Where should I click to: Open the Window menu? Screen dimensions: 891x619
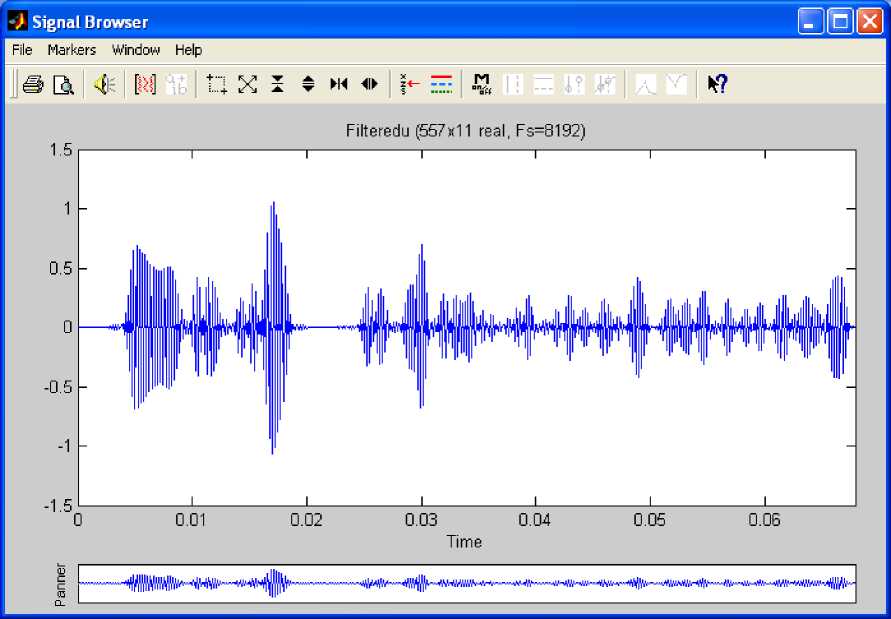(x=136, y=50)
